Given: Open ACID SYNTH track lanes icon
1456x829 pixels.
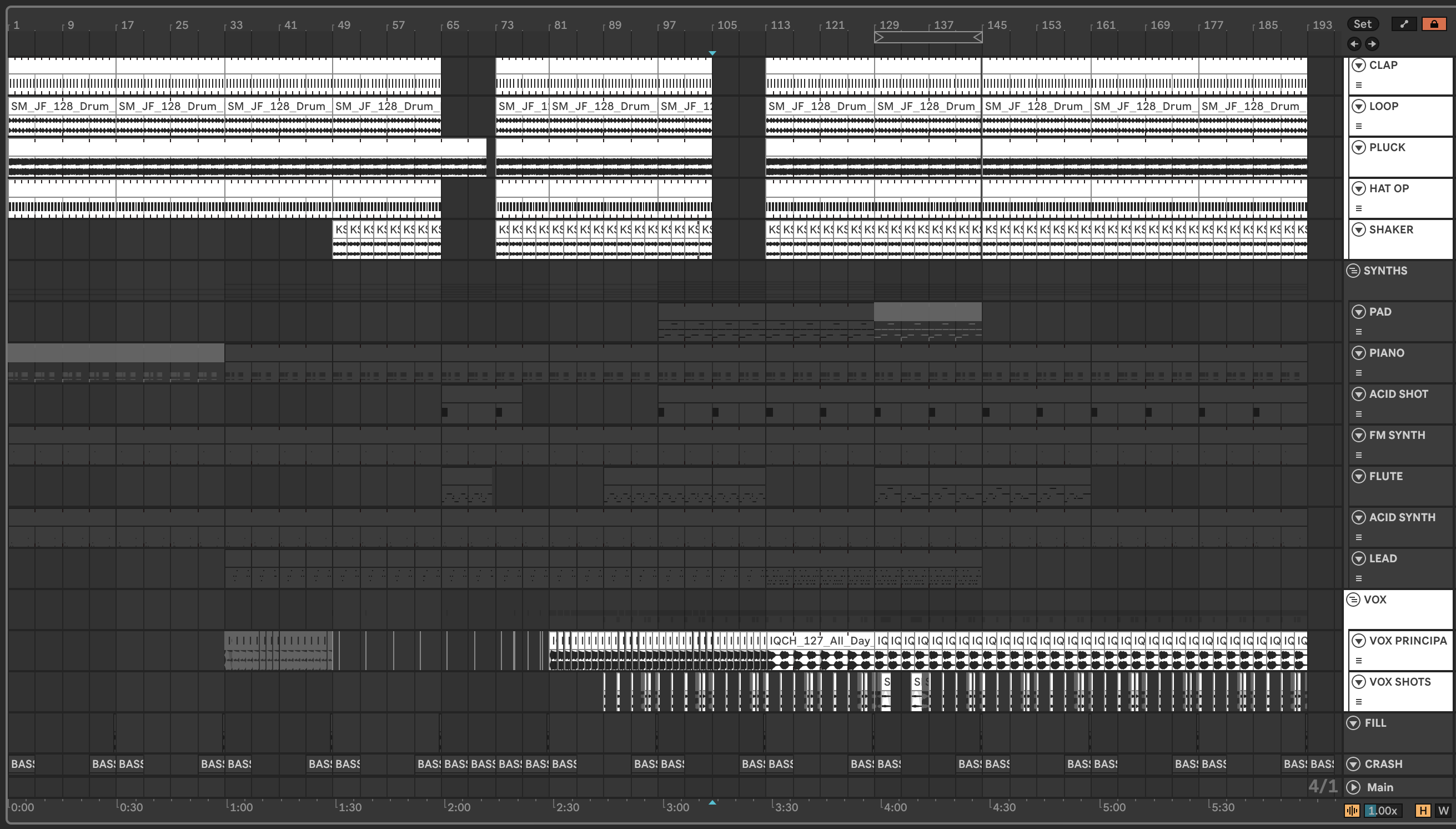Looking at the screenshot, I should pos(1359,537).
